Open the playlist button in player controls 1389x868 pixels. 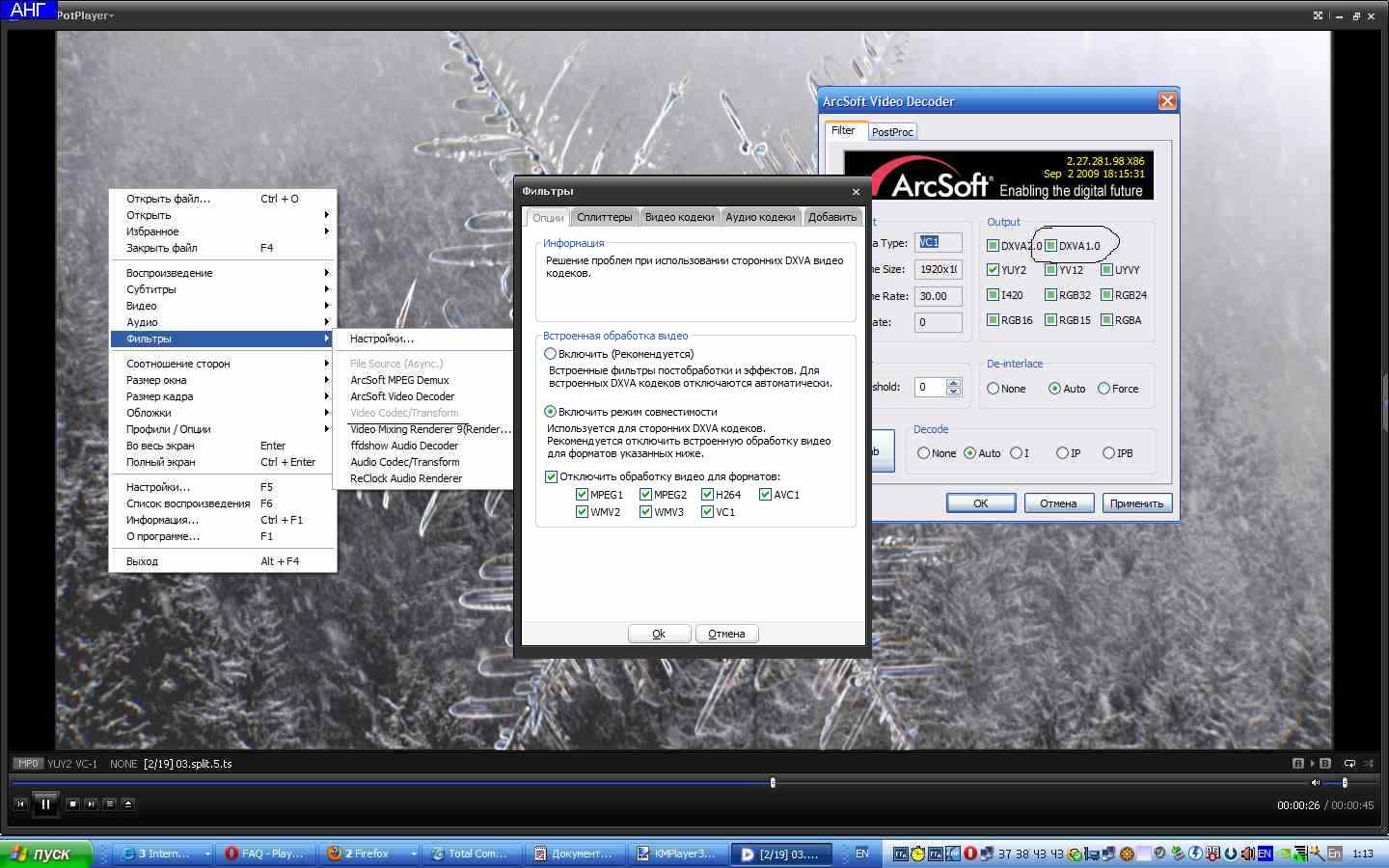(x=110, y=803)
